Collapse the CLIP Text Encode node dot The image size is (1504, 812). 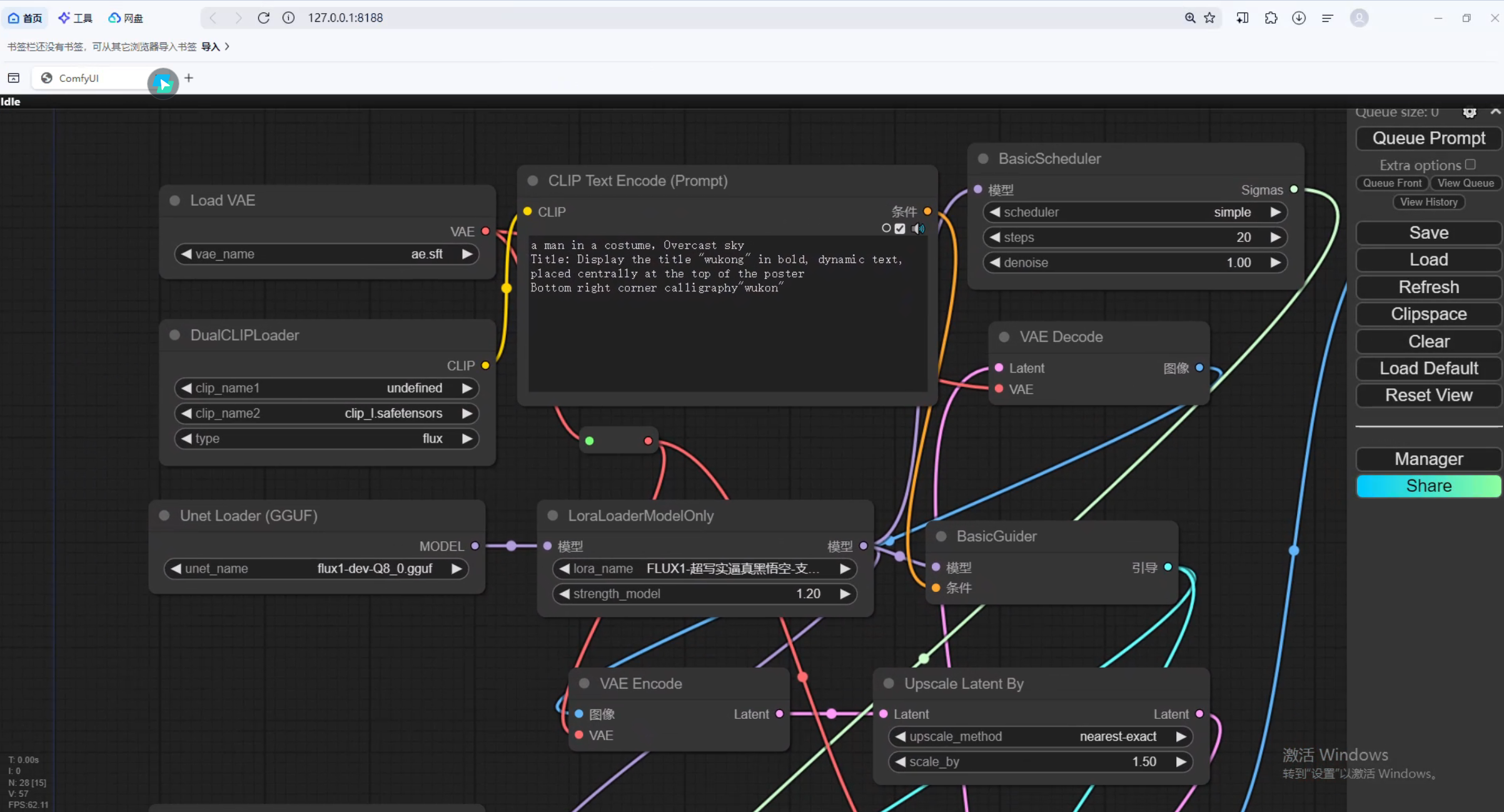533,181
